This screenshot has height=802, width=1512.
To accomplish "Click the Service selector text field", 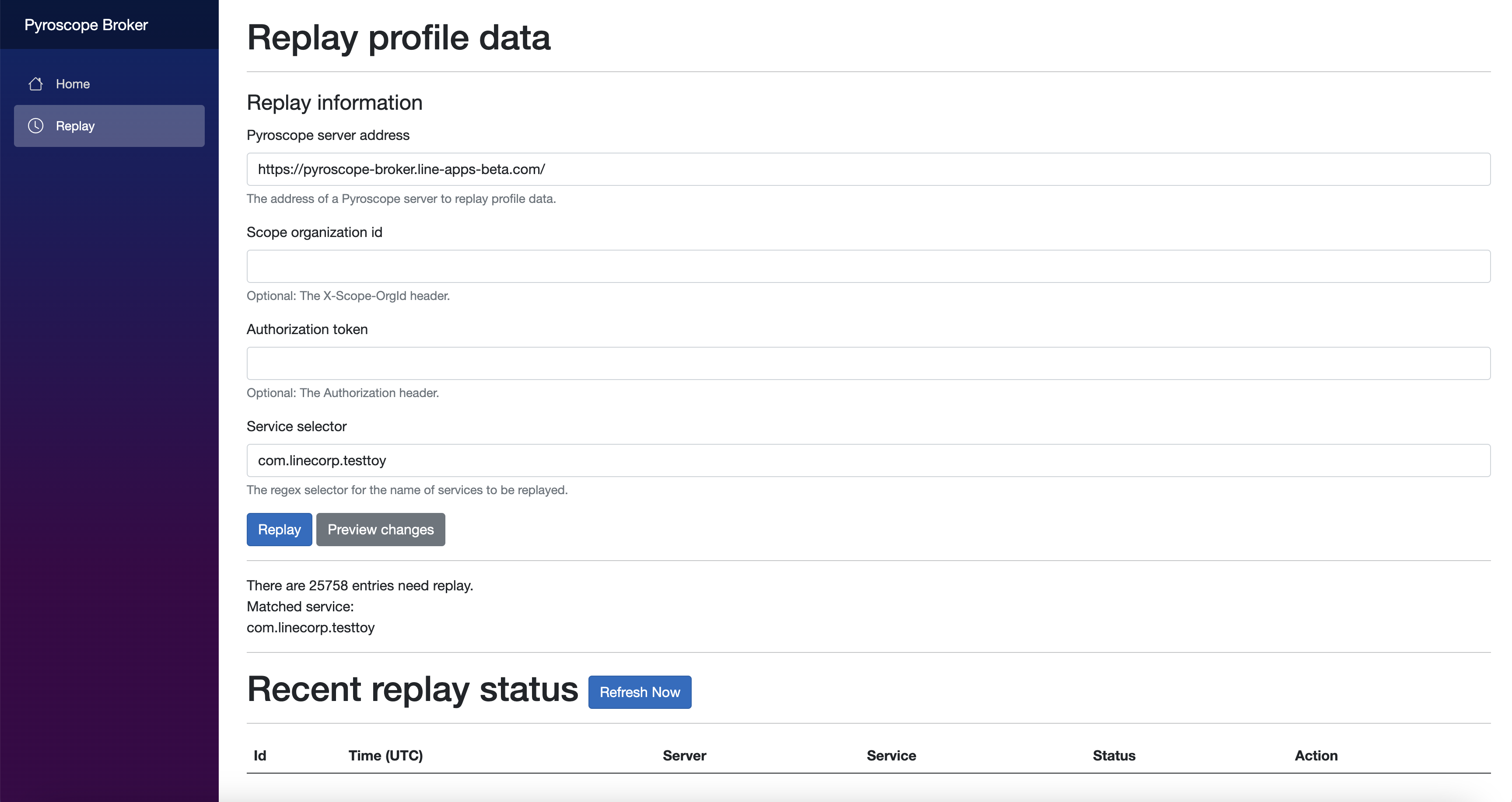I will pos(868,460).
